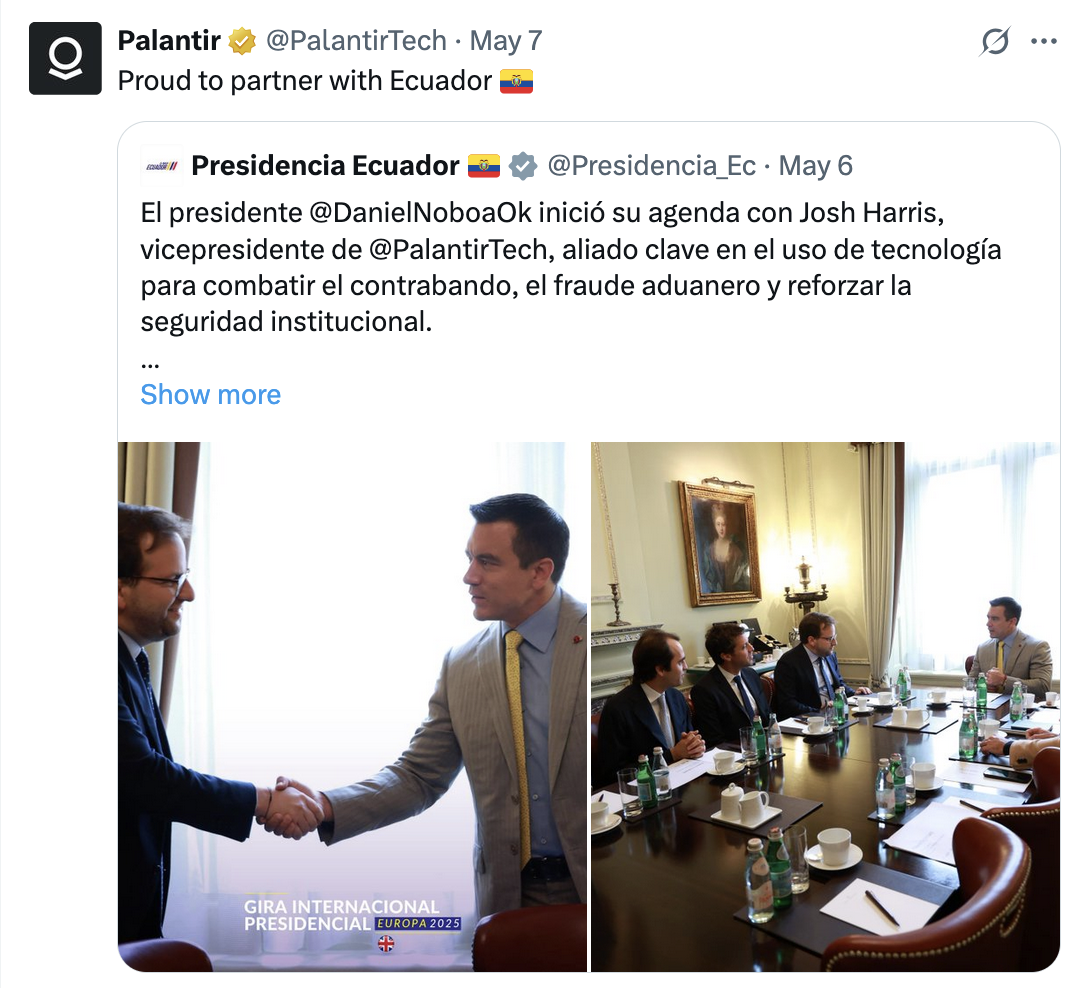The image size is (1078, 988).
Task: Click the Presidencia Ecuador display name
Action: click(x=325, y=166)
